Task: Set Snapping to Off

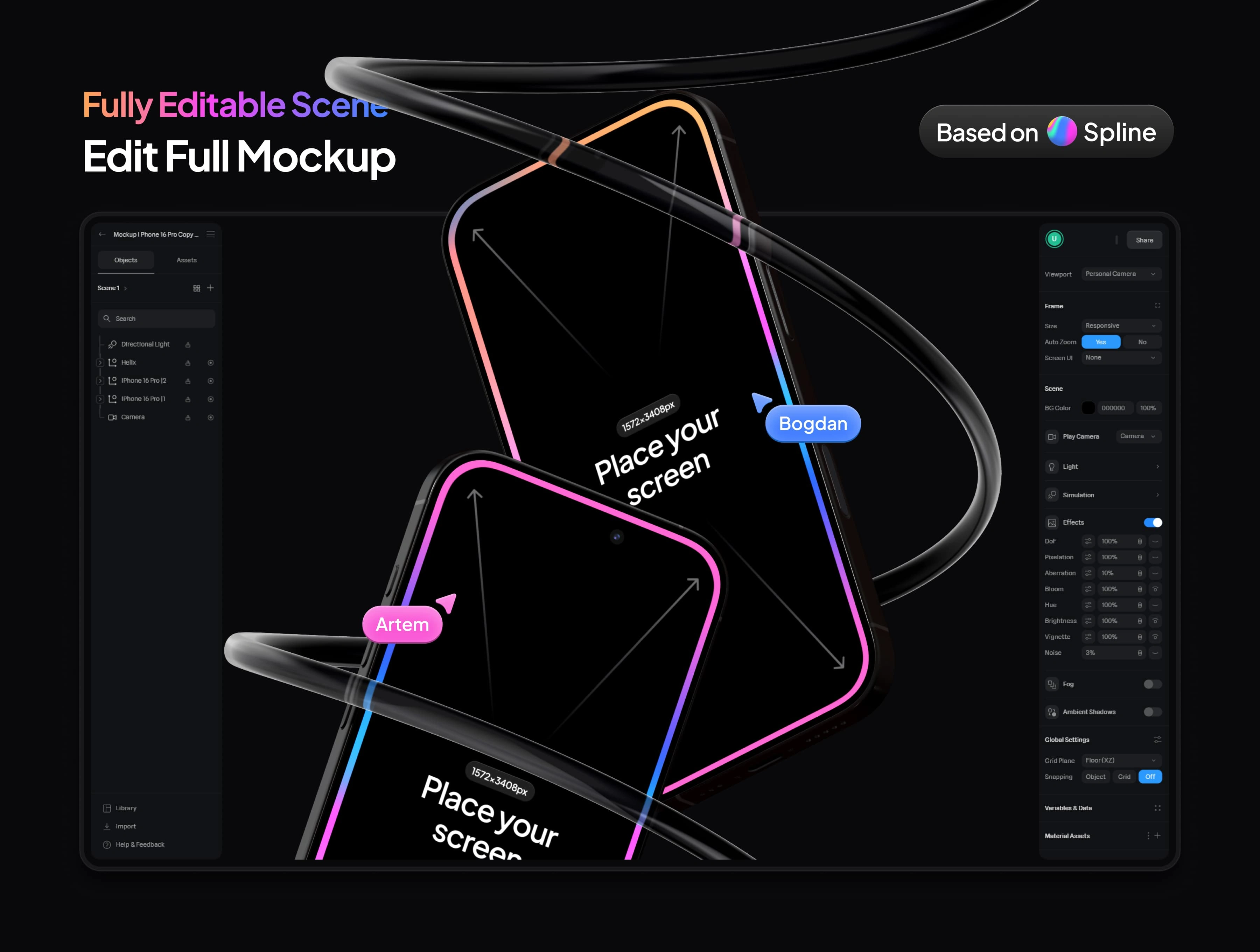Action: [1150, 777]
